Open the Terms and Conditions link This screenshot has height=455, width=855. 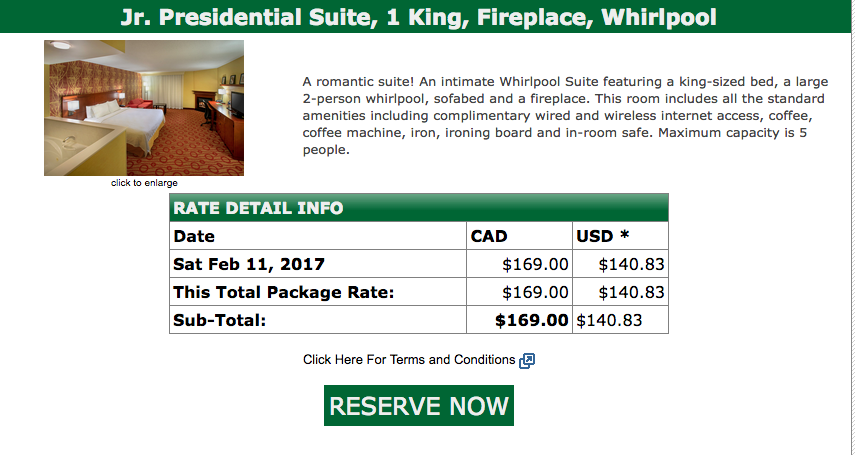[x=409, y=360]
